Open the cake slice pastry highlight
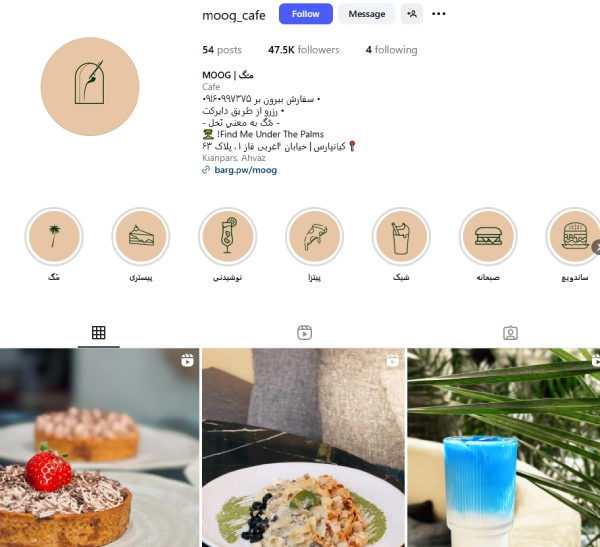The image size is (600, 547). (141, 236)
